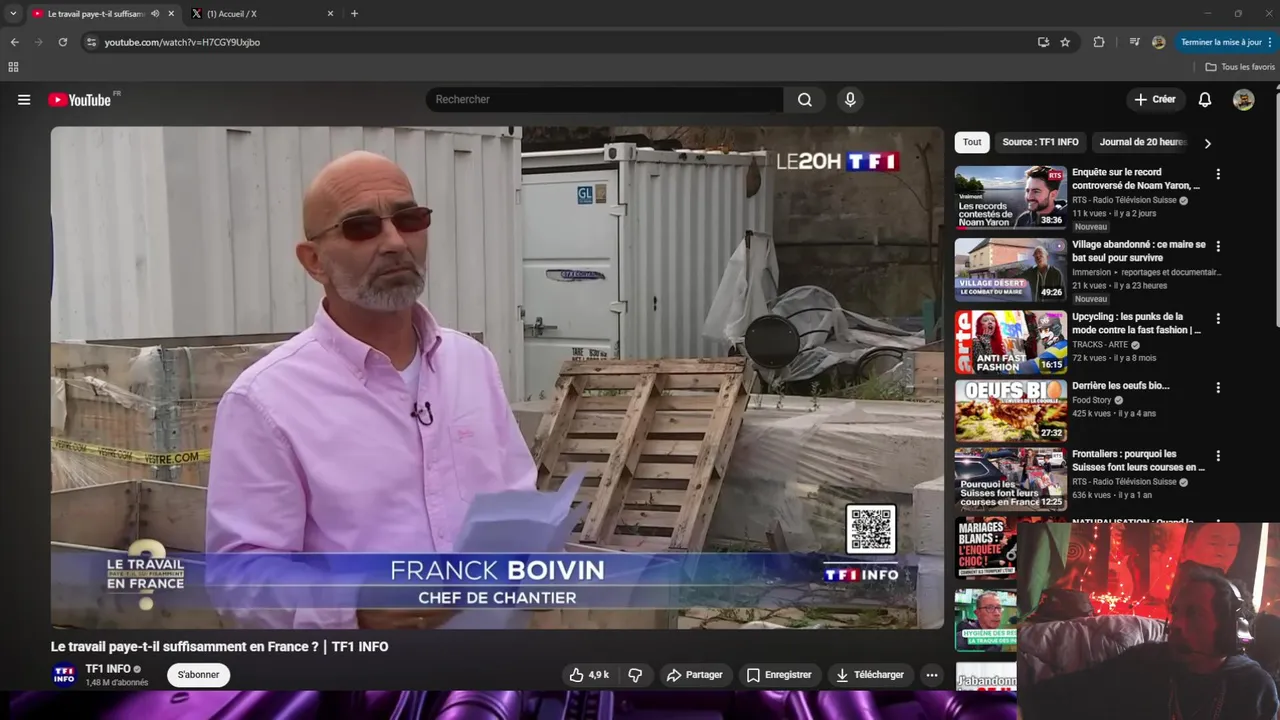Install app icon in address bar

click(x=1043, y=42)
